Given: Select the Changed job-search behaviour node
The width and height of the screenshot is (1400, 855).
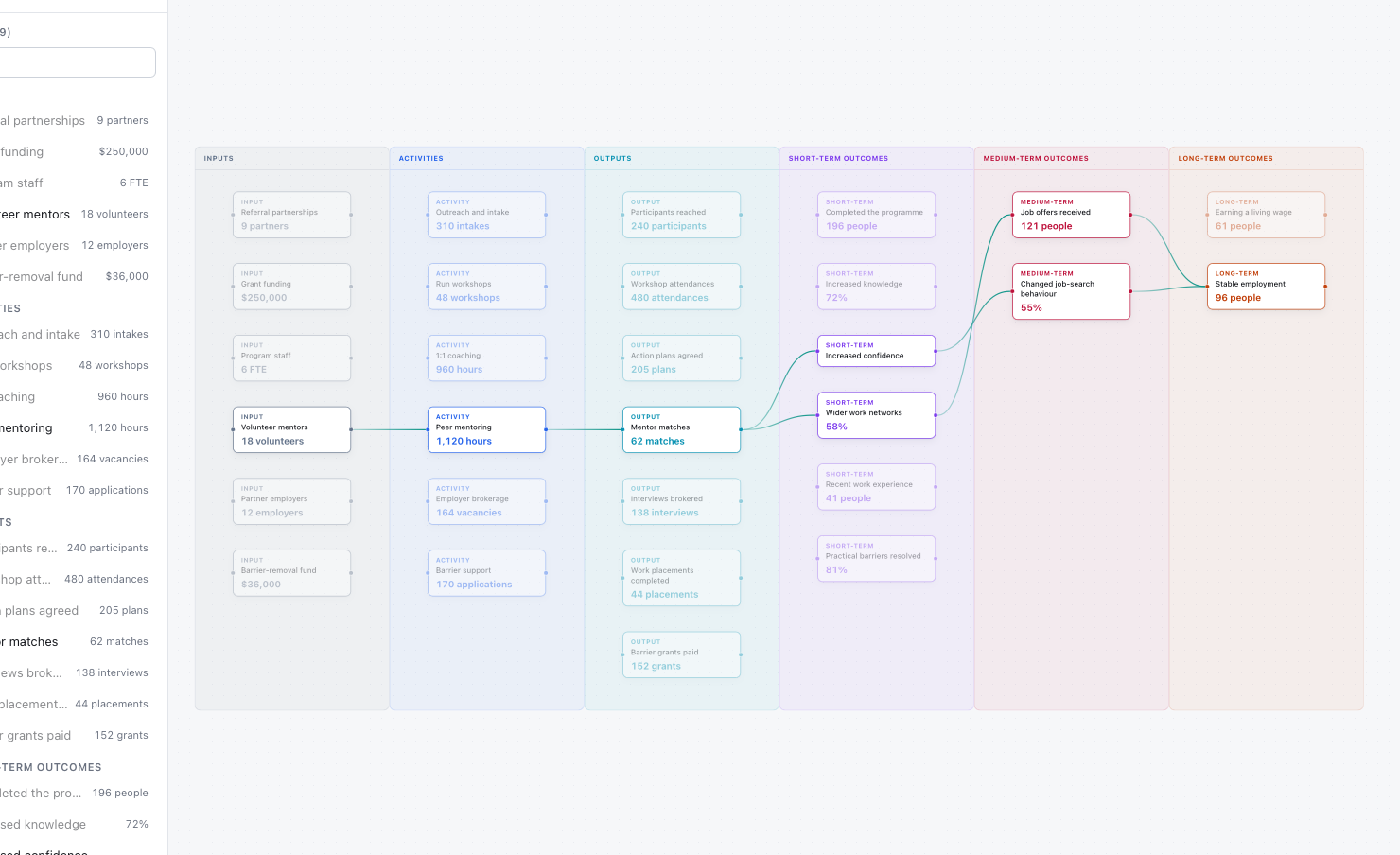Looking at the screenshot, I should coord(1071,291).
